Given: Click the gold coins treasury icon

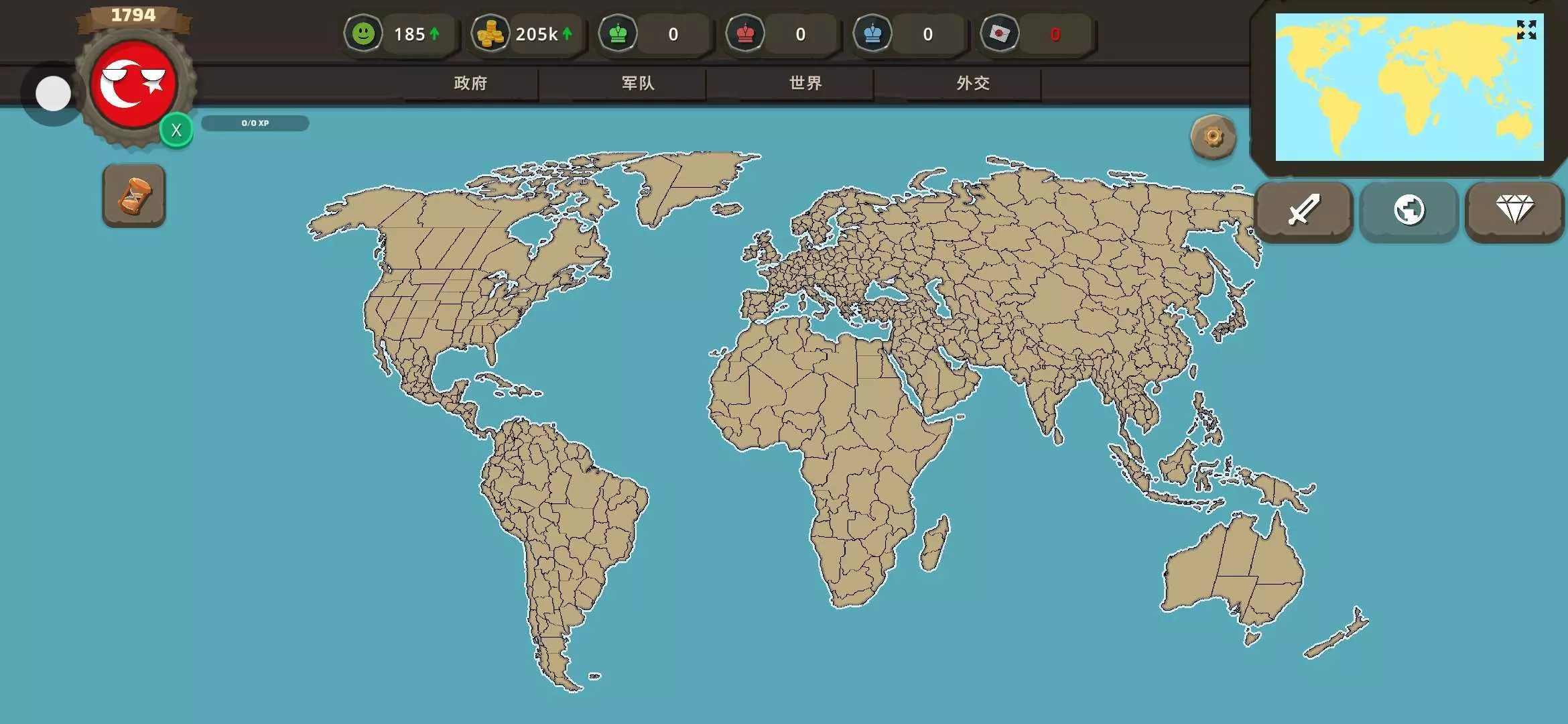Looking at the screenshot, I should click(x=491, y=34).
